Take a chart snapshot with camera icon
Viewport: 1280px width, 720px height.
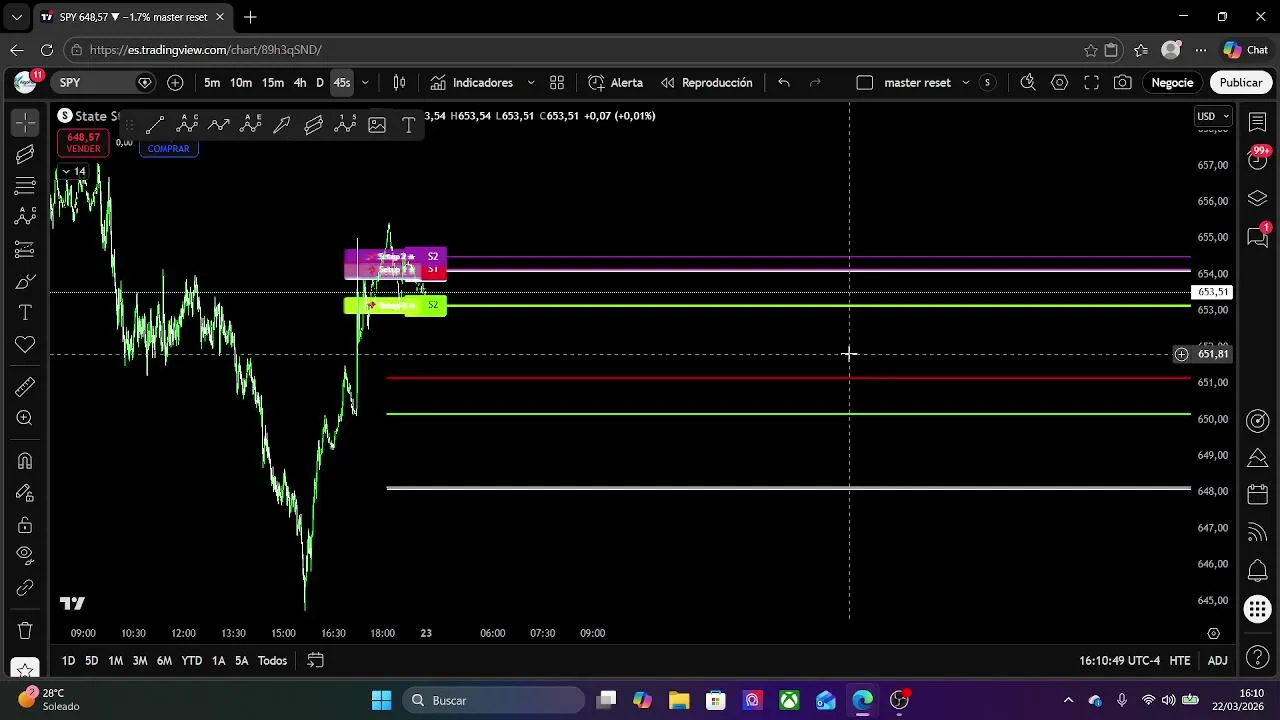click(x=1123, y=83)
